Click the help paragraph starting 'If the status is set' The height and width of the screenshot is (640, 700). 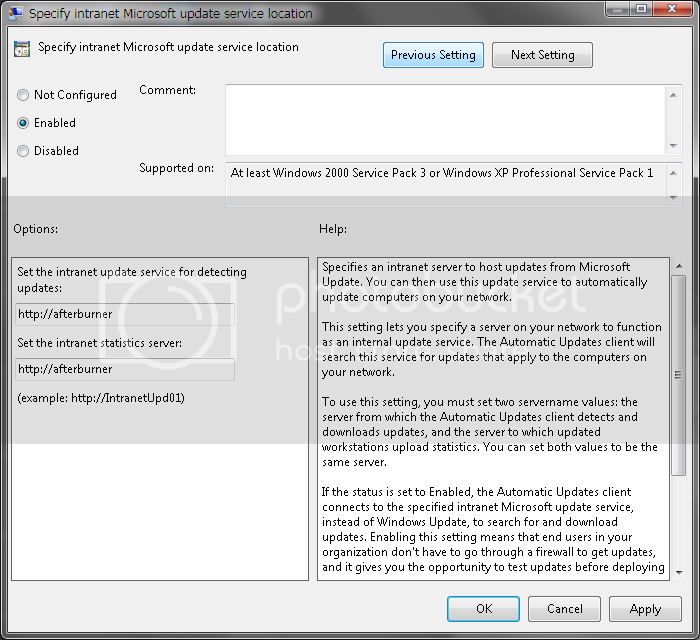(493, 529)
